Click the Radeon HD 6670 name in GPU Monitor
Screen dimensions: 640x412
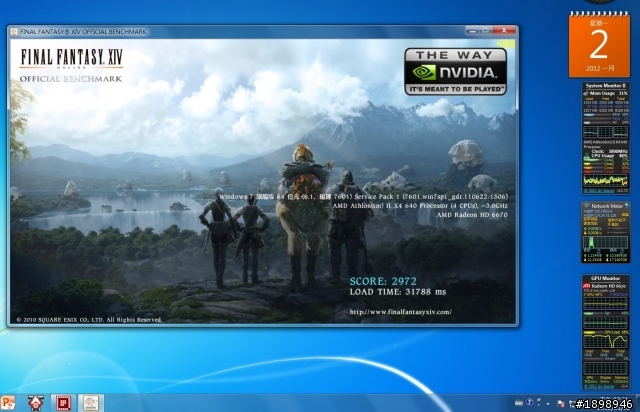tap(609, 286)
